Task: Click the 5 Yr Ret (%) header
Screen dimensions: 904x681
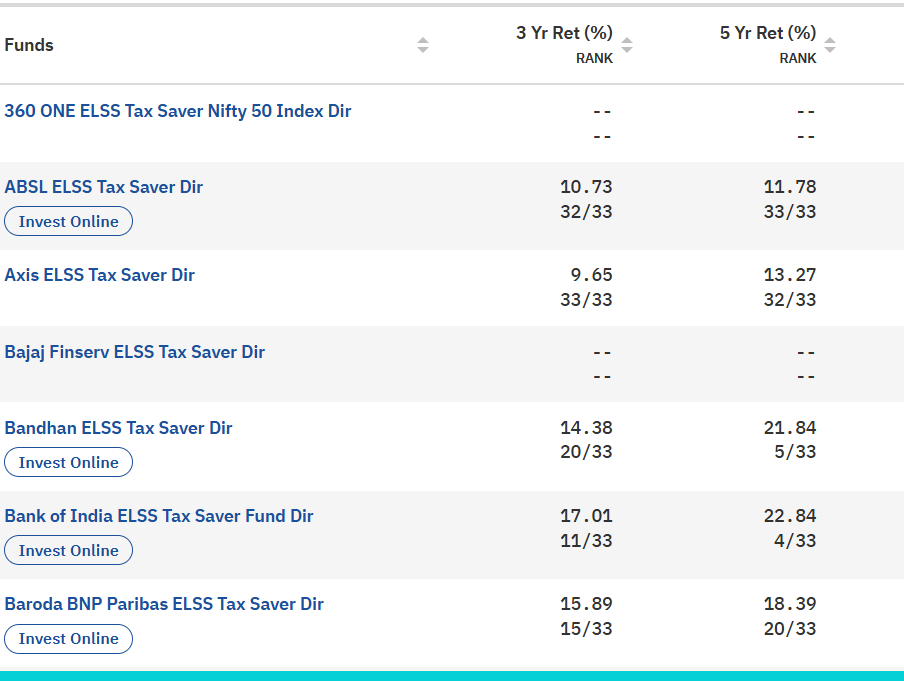Action: pyautogui.click(x=768, y=34)
